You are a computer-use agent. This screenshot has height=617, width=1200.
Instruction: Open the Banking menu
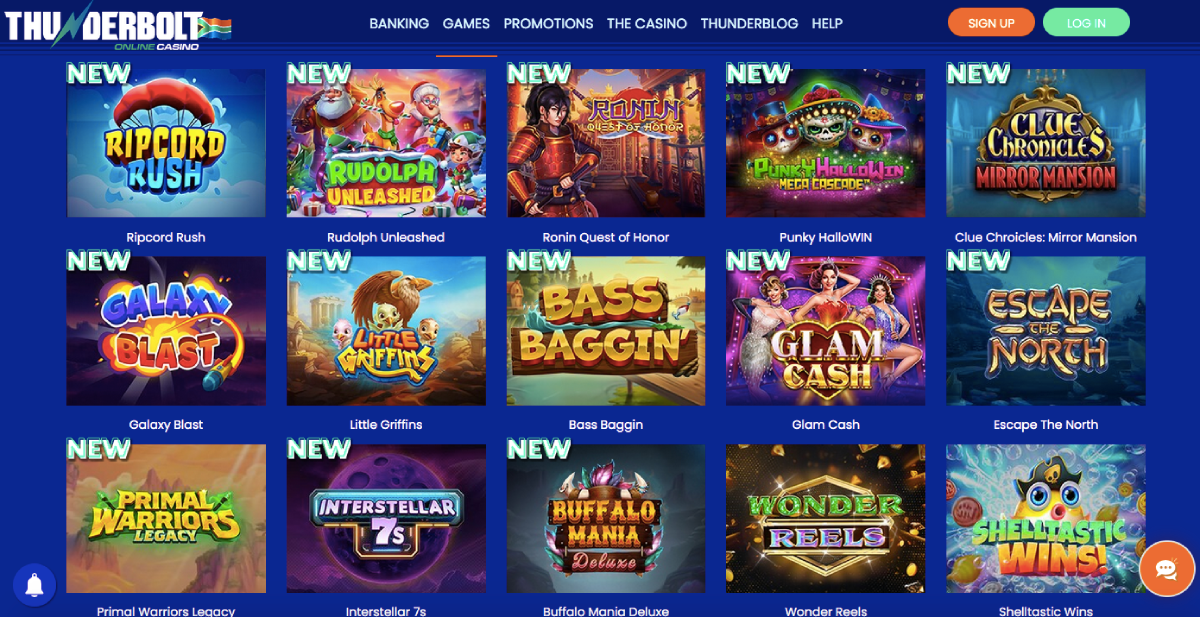click(x=399, y=23)
